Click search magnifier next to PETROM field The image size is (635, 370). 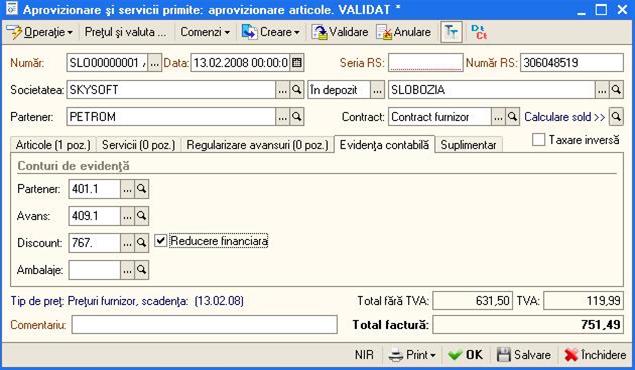tap(296, 117)
